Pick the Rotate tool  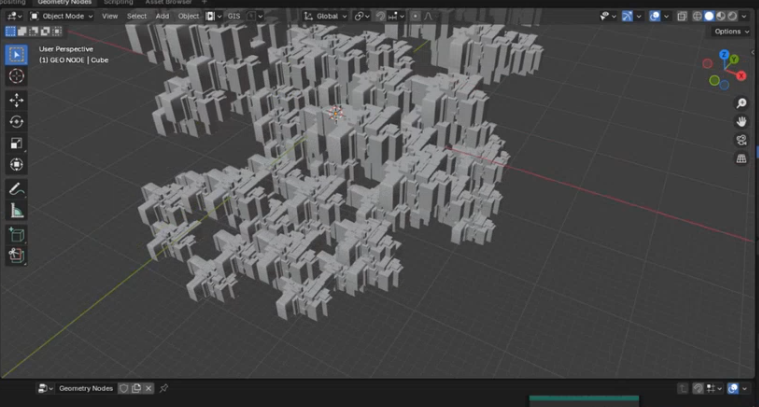[x=16, y=121]
